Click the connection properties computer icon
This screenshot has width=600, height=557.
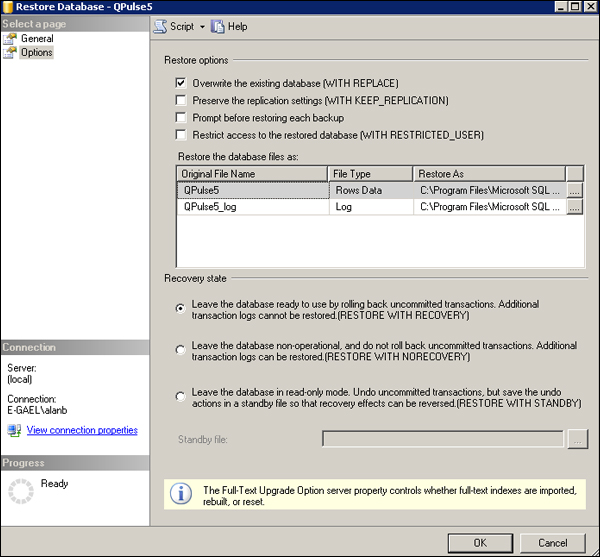[14, 430]
